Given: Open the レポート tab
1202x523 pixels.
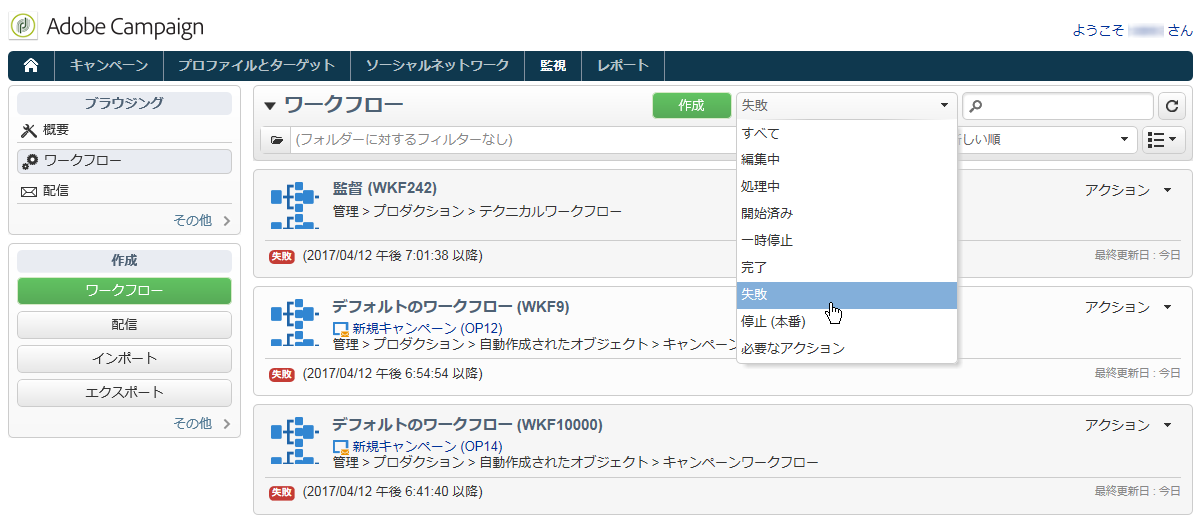Looking at the screenshot, I should point(623,66).
